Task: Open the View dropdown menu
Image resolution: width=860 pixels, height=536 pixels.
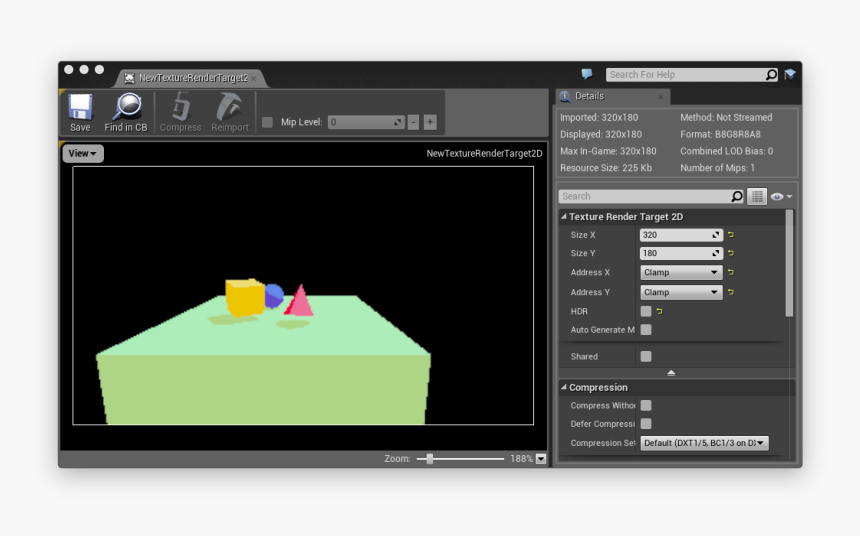Action: point(83,154)
